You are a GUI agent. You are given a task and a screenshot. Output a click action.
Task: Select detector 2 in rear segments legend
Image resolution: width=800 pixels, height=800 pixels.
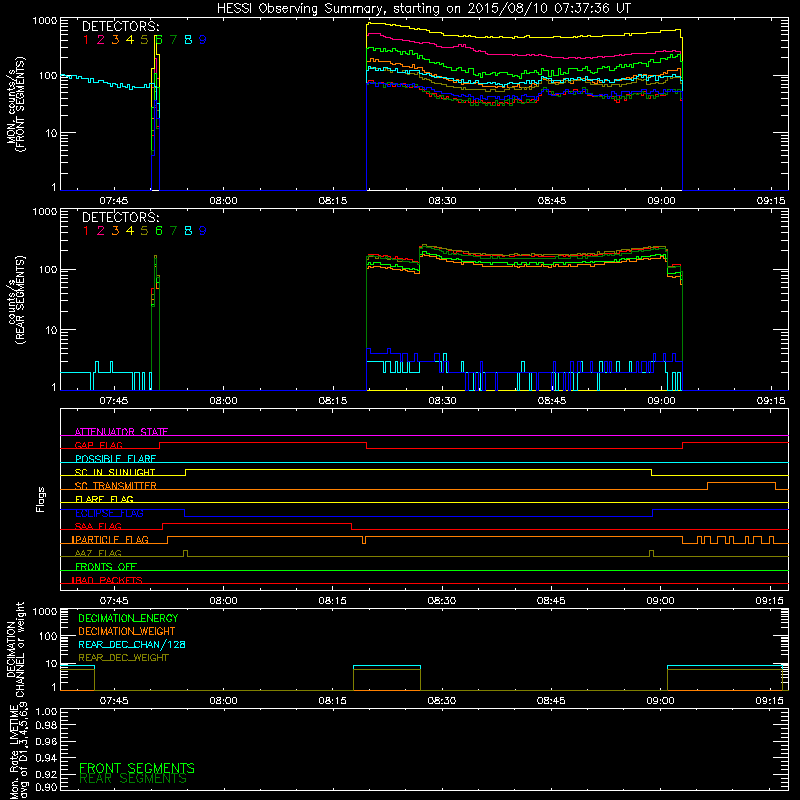point(101,231)
